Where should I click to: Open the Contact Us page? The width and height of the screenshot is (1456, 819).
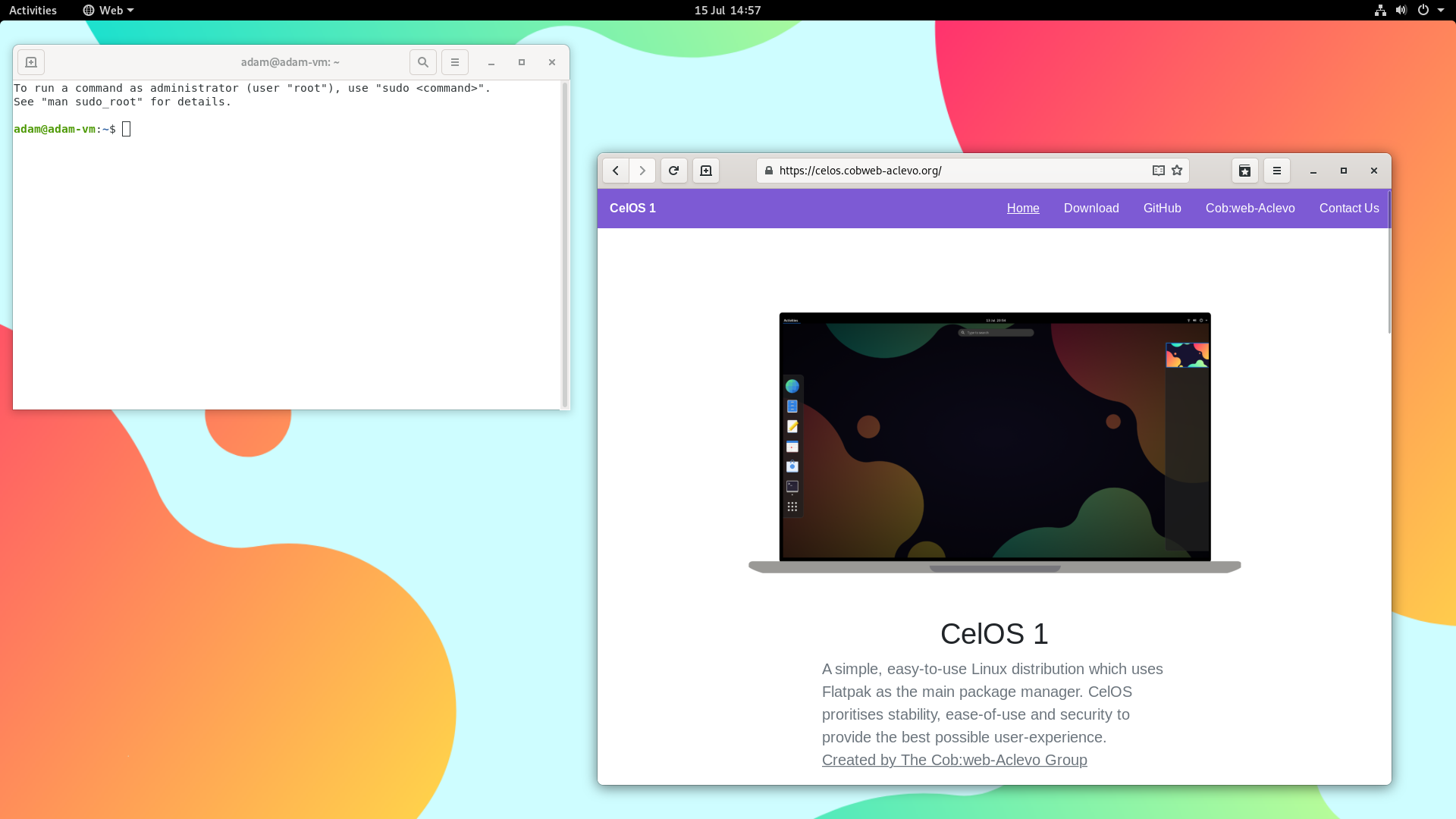point(1348,208)
